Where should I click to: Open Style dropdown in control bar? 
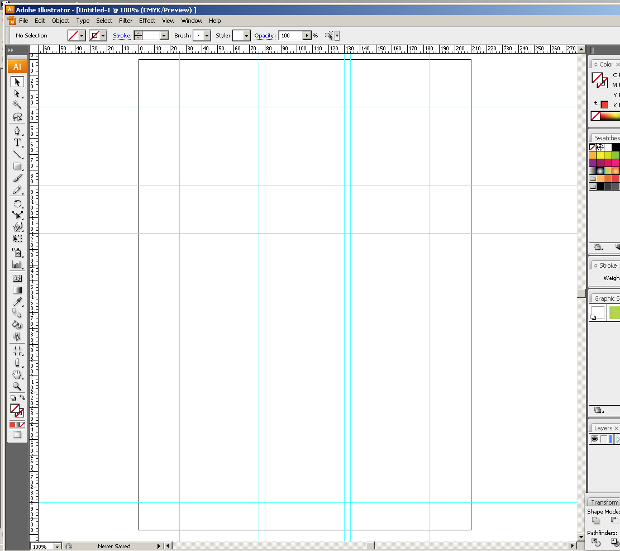coord(246,36)
